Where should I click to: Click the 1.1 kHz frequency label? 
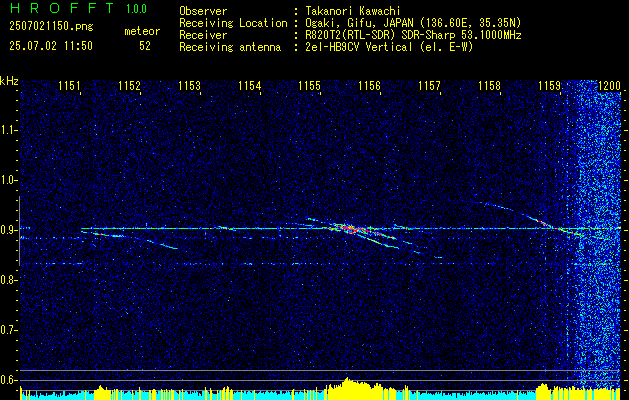8,130
